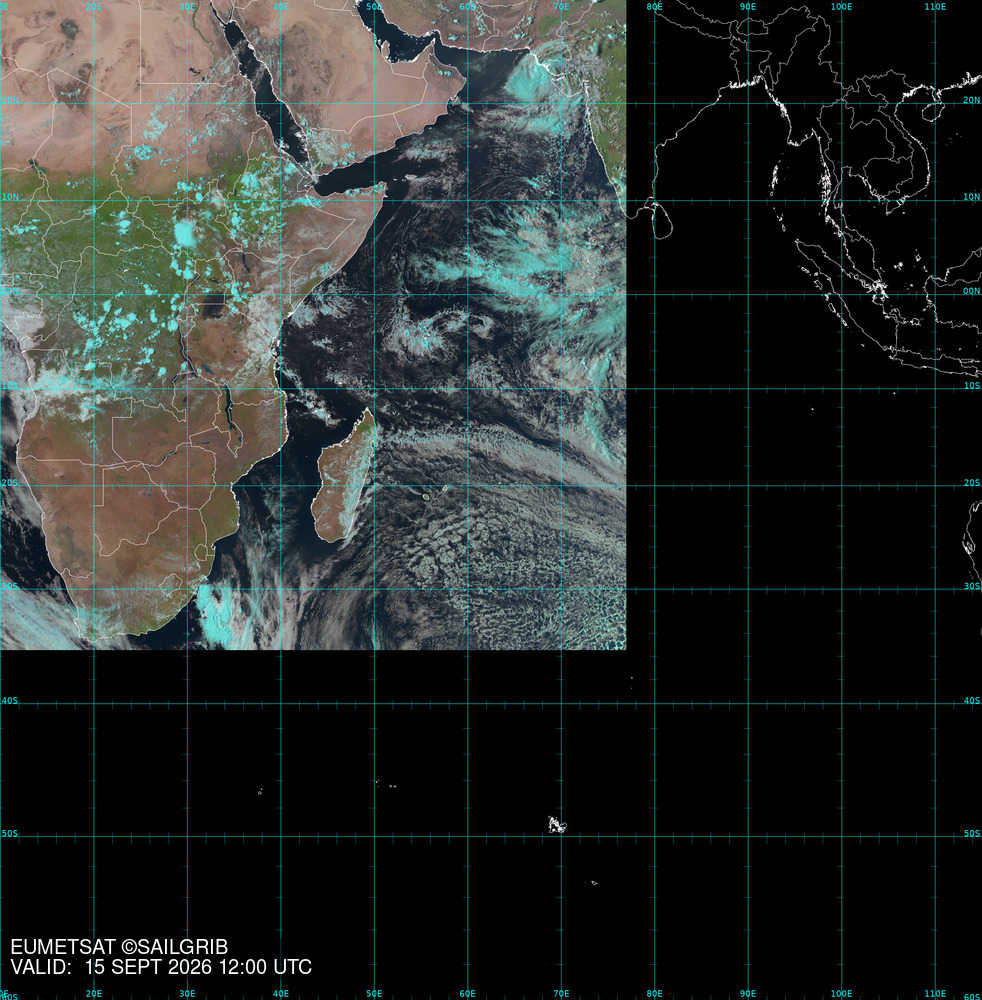
Task: Click the cyan cloud mass near Pakistan coast
Action: [x=531, y=80]
